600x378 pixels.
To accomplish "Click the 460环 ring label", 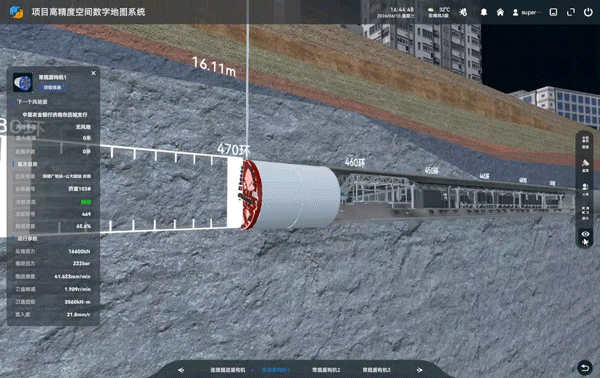I will pyautogui.click(x=355, y=162).
